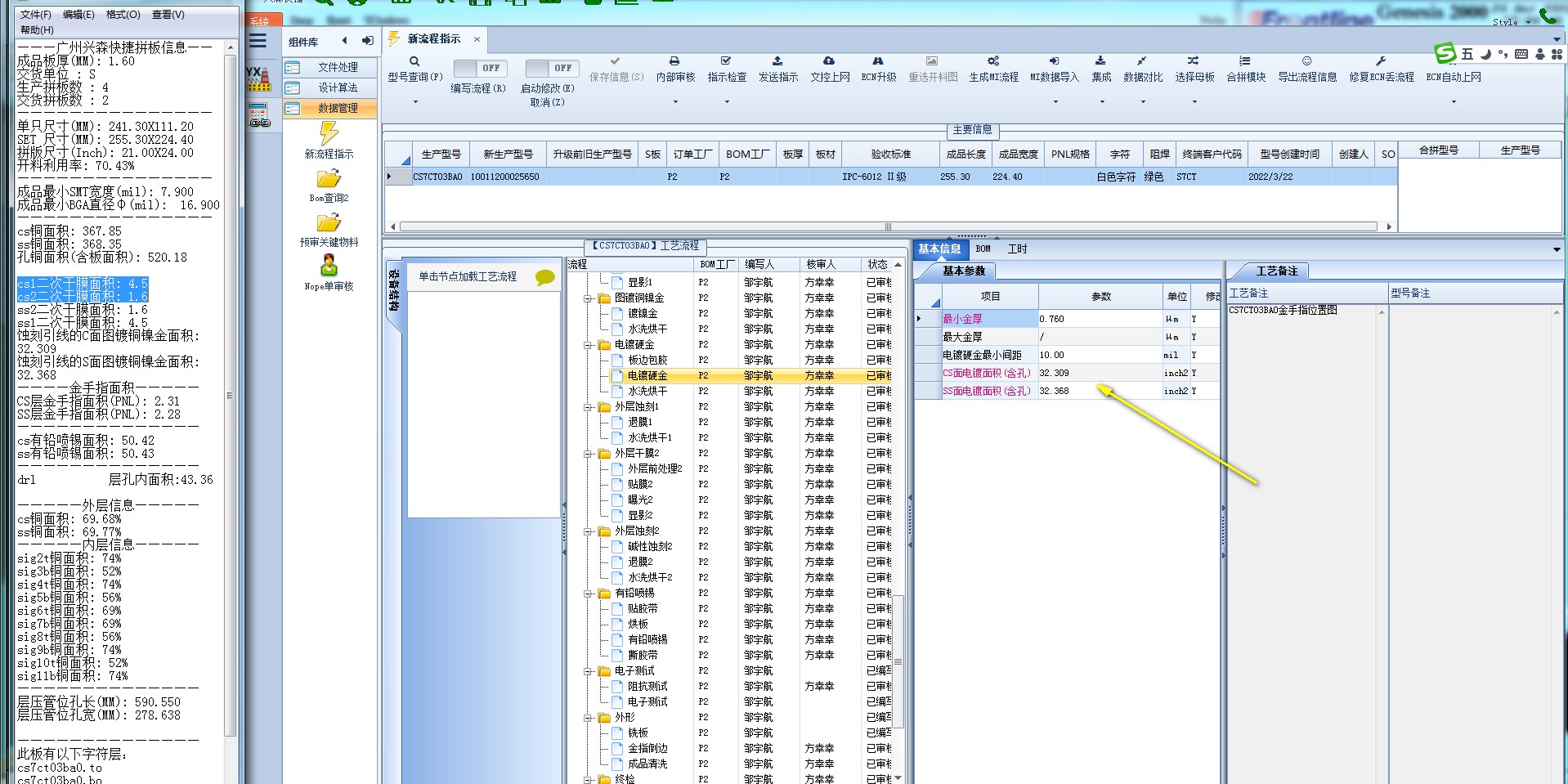Click the 合拼模块 list icon
1568x784 pixels.
point(1245,61)
